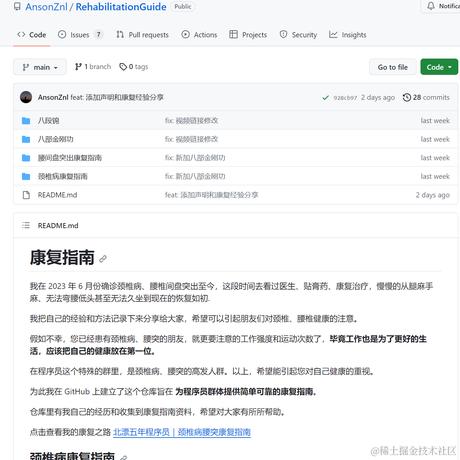460x460 pixels.
Task: Open the Security tab
Action: 298,35
